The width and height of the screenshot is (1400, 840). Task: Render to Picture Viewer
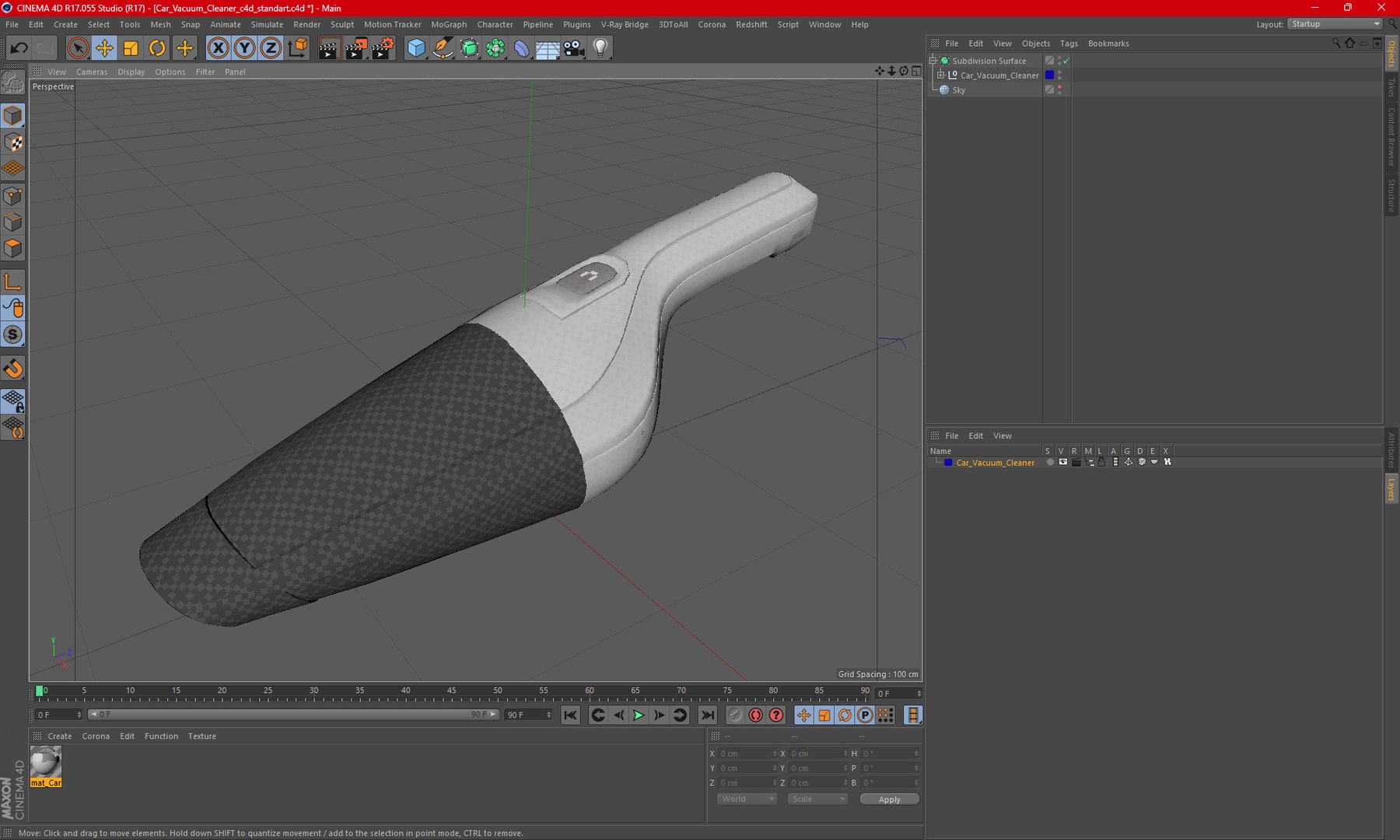(356, 48)
